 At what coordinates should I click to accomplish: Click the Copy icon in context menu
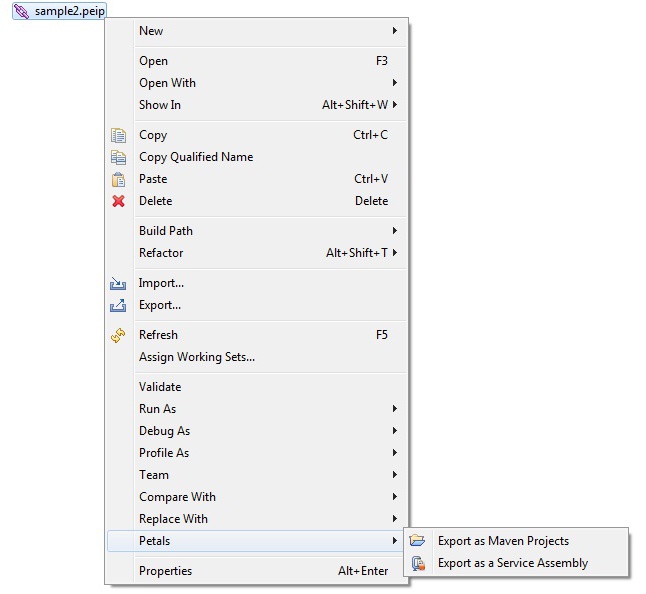(119, 135)
